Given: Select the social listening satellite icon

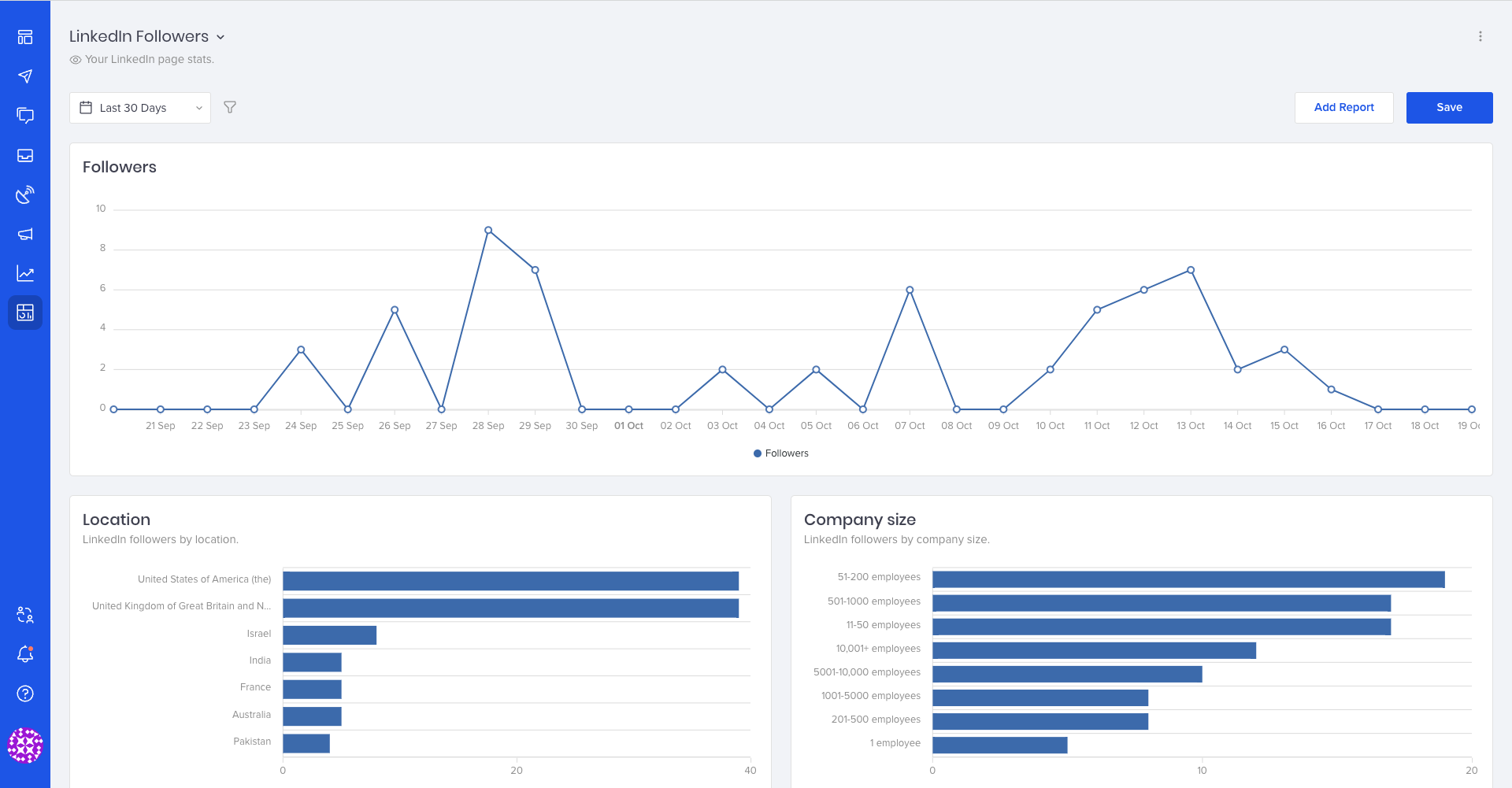Looking at the screenshot, I should (x=25, y=194).
